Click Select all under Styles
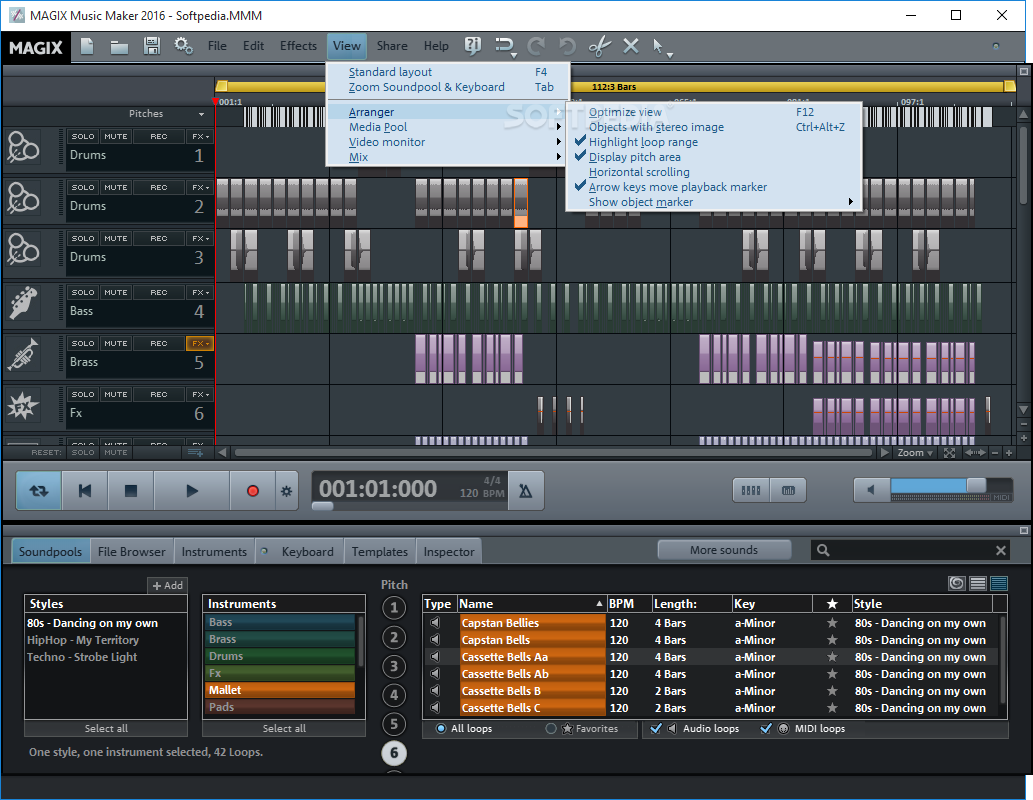 point(106,728)
